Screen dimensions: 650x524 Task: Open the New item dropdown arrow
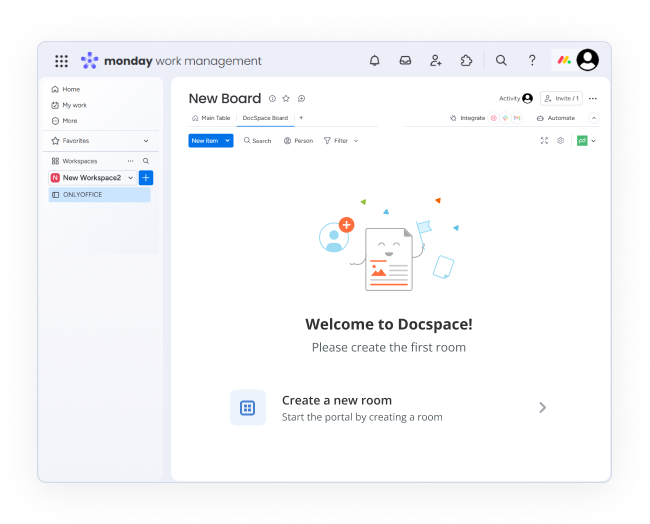point(228,141)
